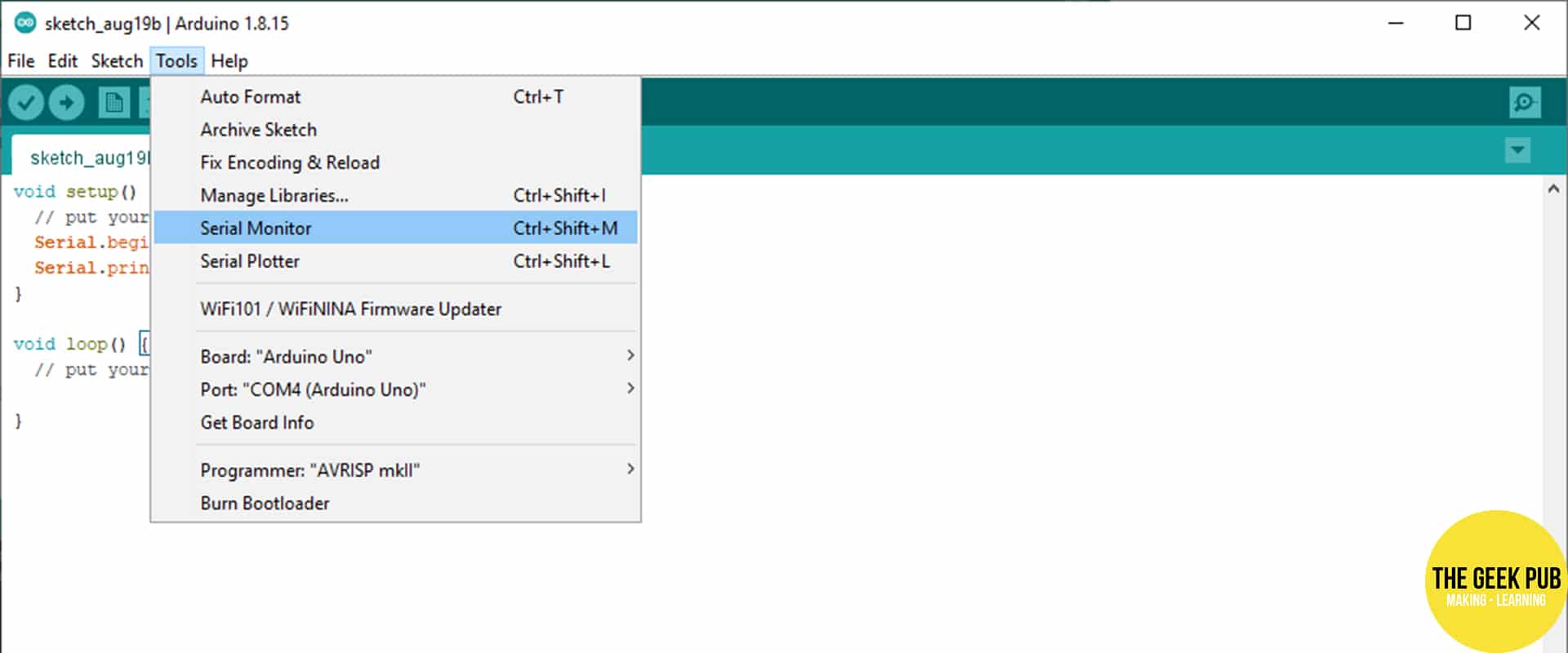Open the Help menu
This screenshot has height=653, width=1568.
[229, 61]
